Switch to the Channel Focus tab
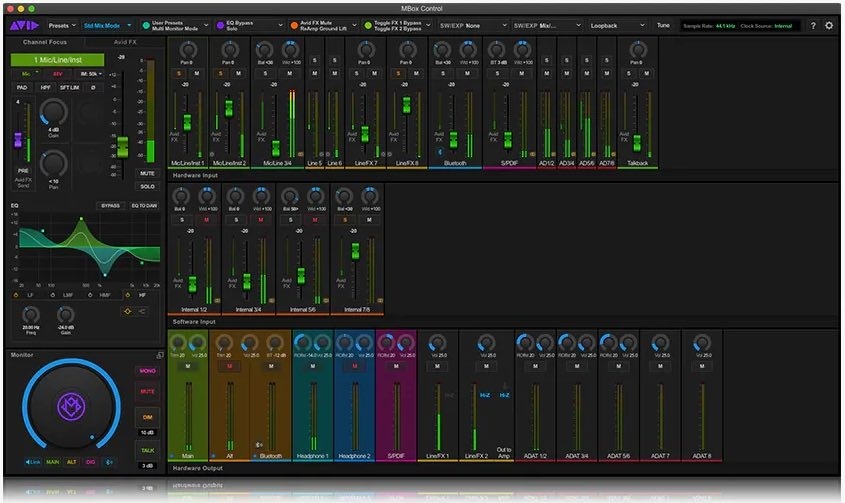845x503 pixels. click(45, 42)
